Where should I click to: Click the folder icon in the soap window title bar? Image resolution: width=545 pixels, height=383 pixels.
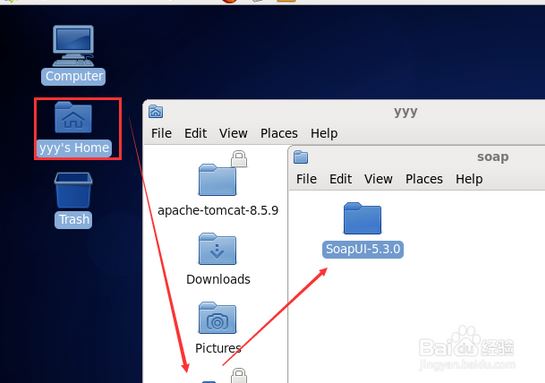click(x=301, y=157)
